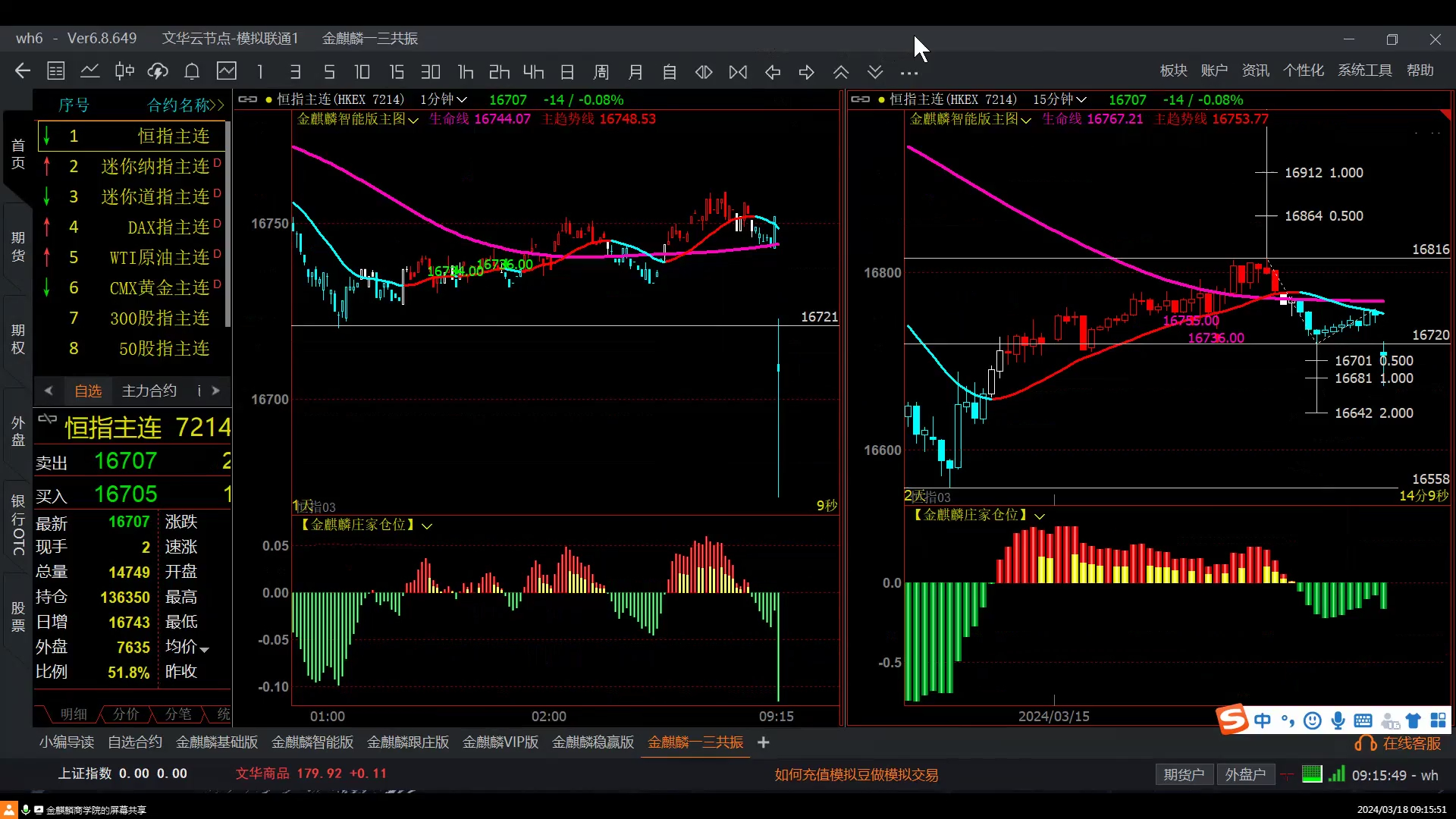The image size is (1456, 819).
Task: Click the compress chart horizontally icon
Action: [738, 71]
